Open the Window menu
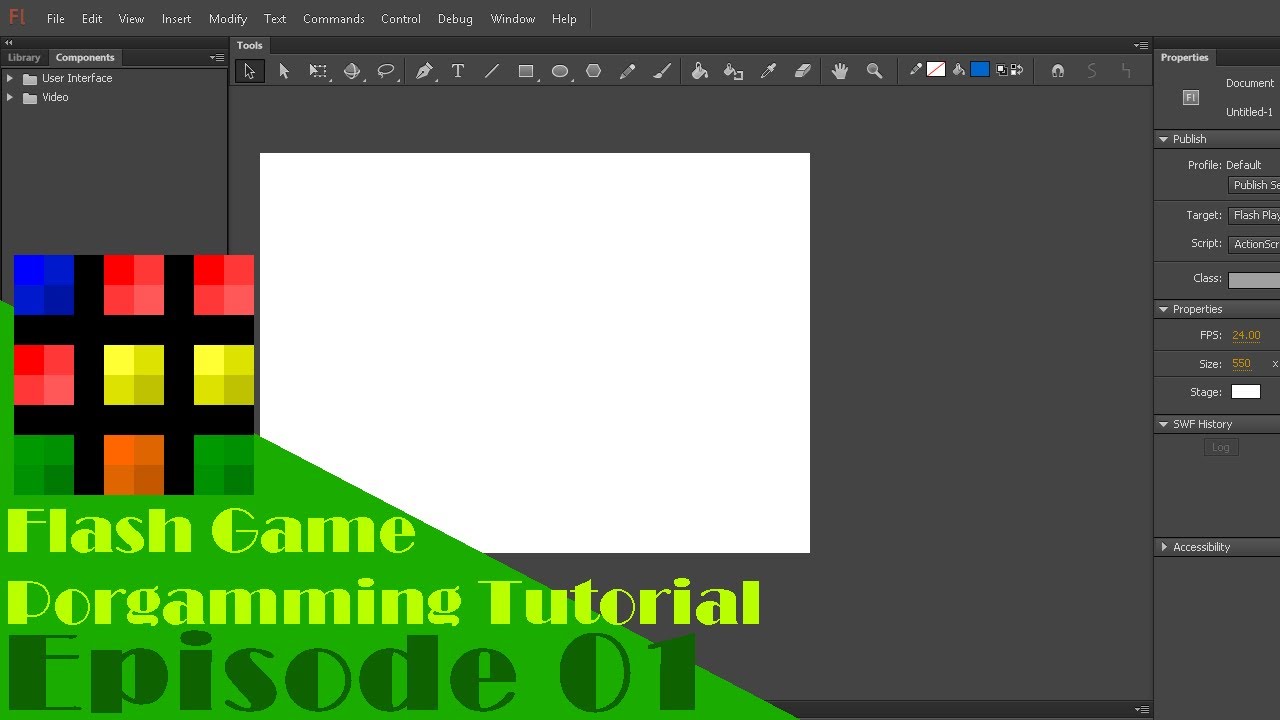Image resolution: width=1280 pixels, height=720 pixels. (x=513, y=19)
